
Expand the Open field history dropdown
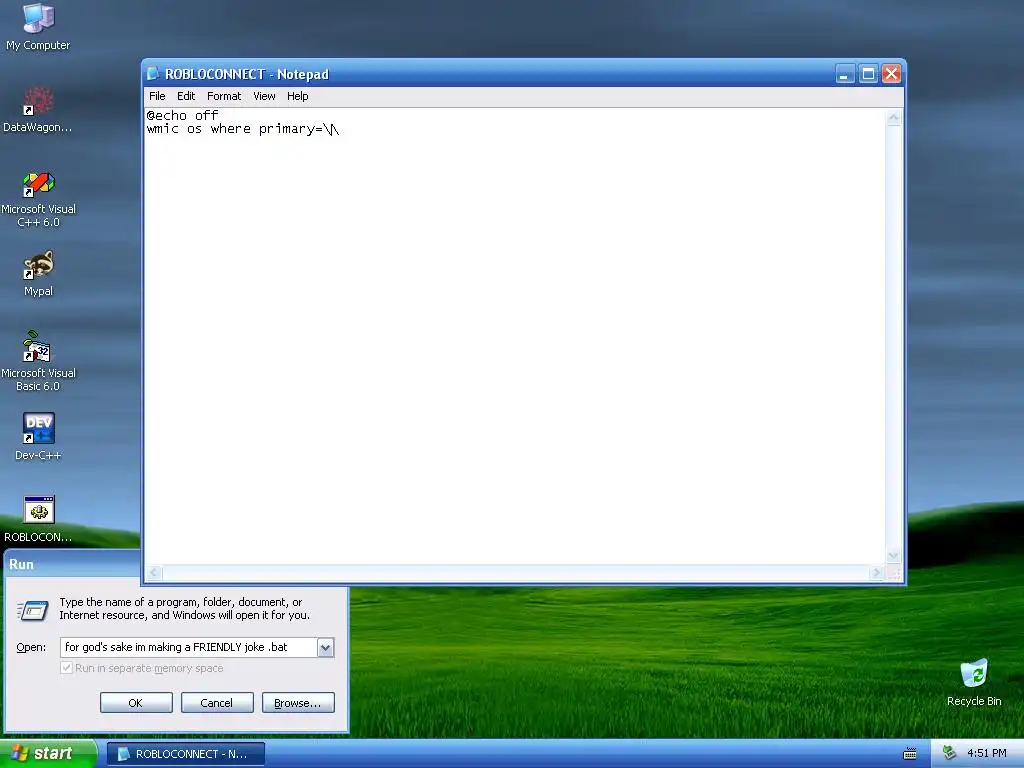[325, 647]
